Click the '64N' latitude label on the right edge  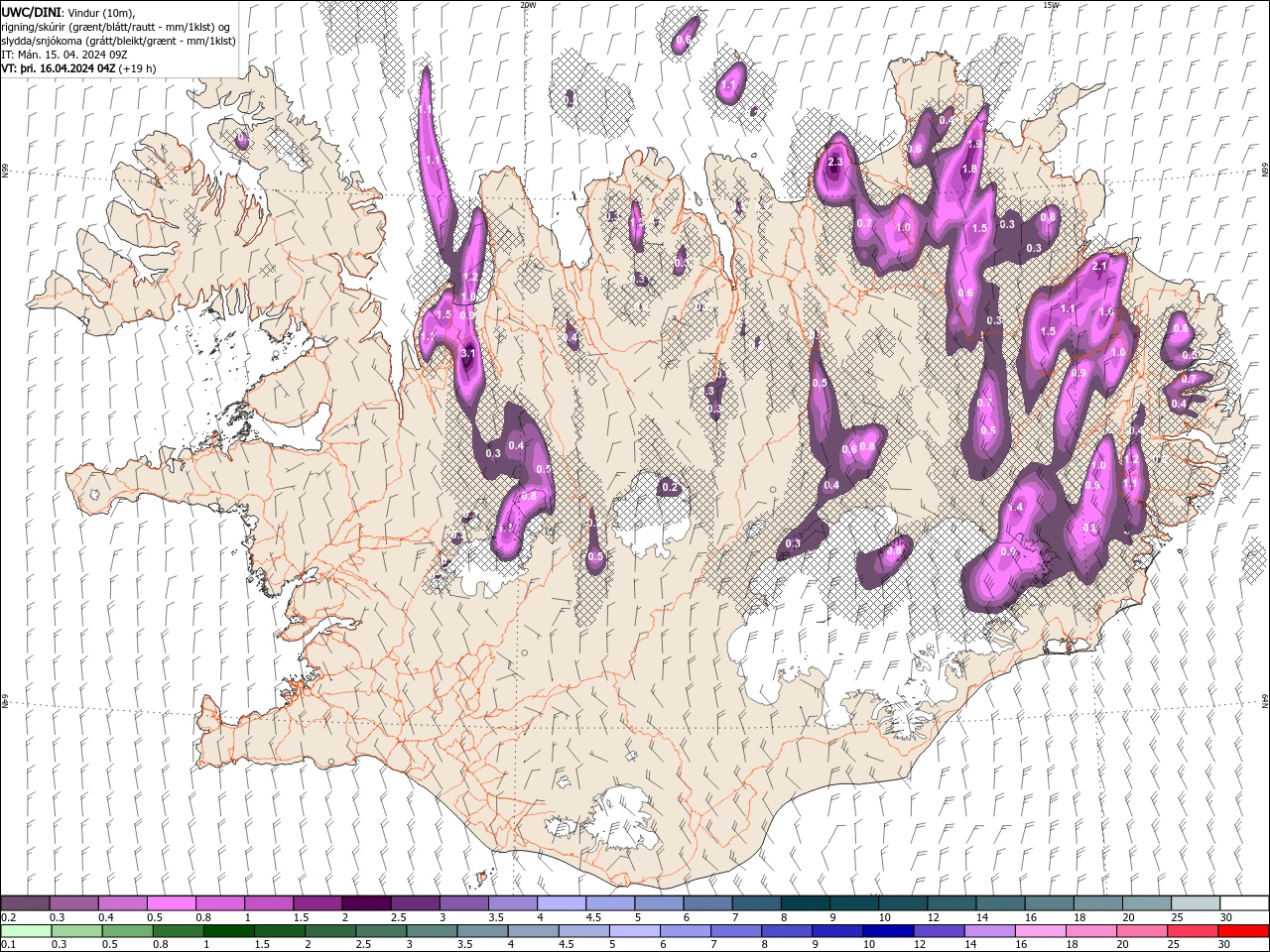click(1265, 701)
